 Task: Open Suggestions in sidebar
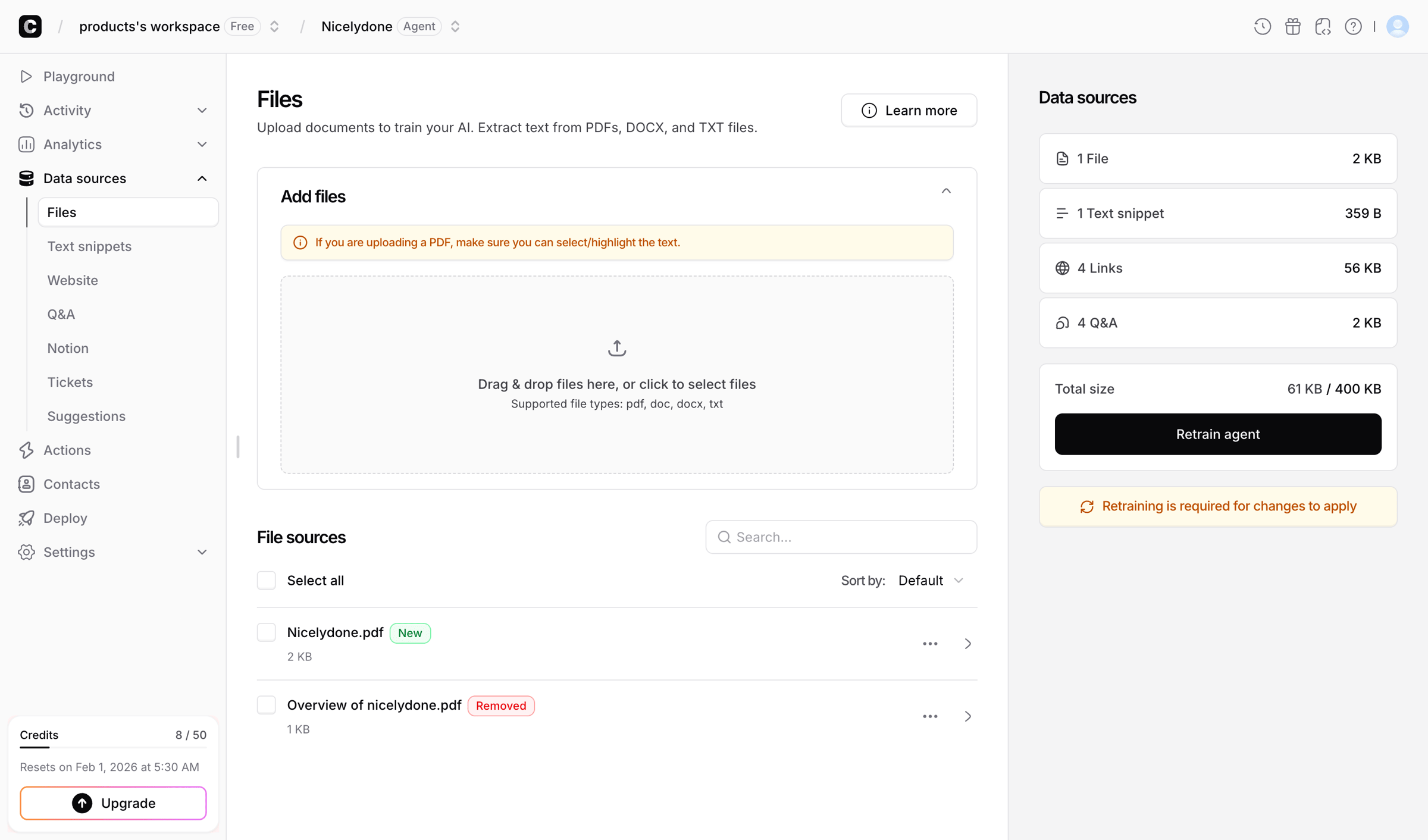pyautogui.click(x=86, y=416)
